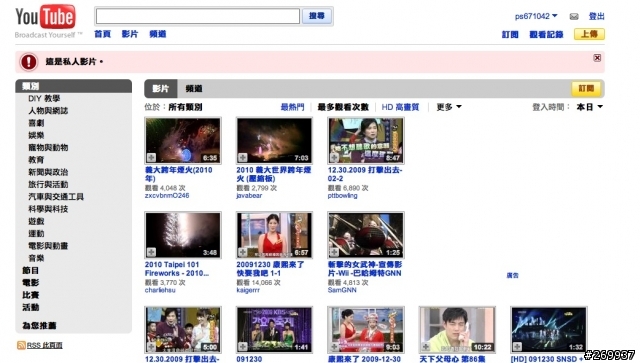This screenshot has height=363, width=640.
Task: Open the RSS feed icon
Action: [21, 345]
